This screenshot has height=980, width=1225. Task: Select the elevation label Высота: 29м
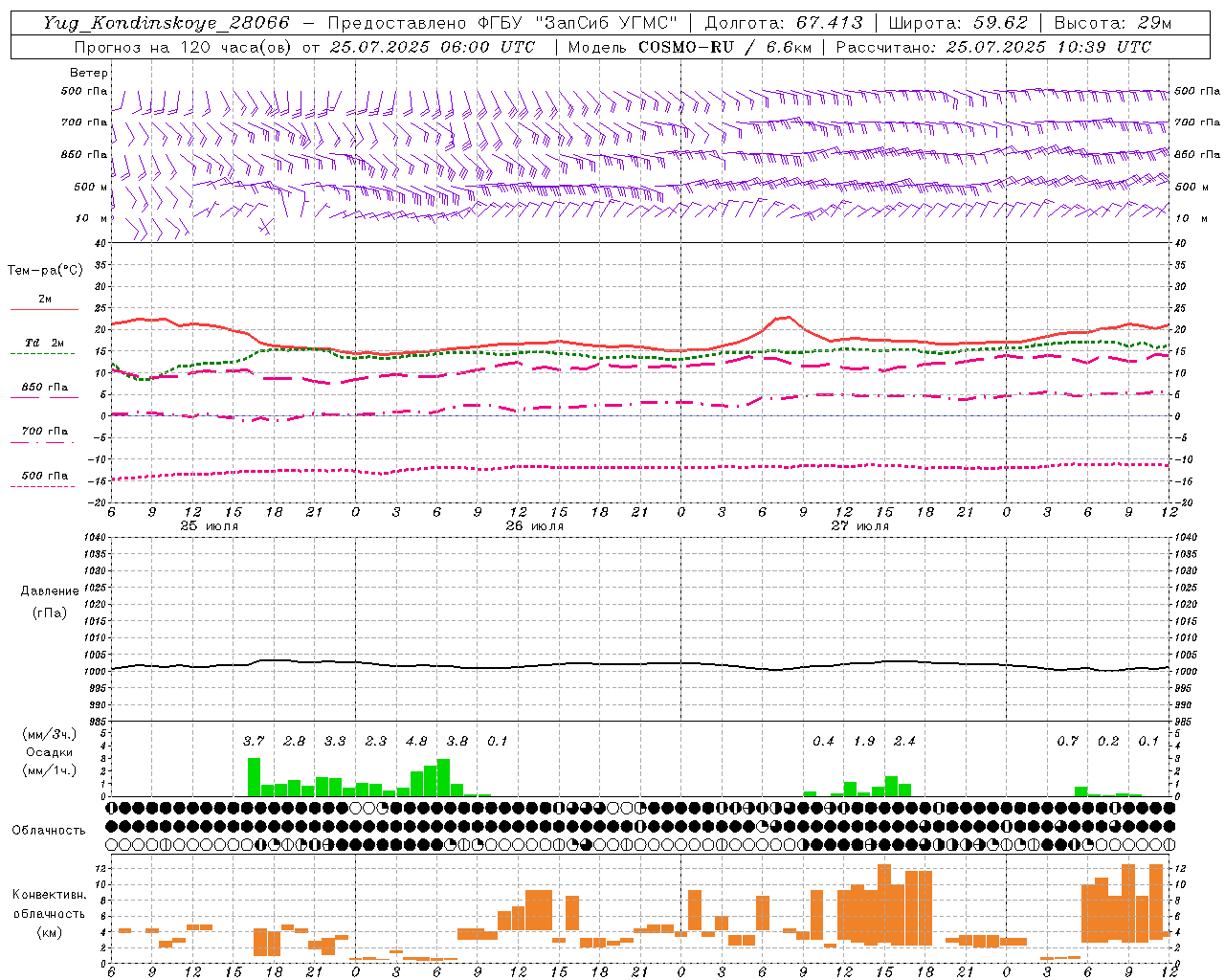coord(1112,23)
